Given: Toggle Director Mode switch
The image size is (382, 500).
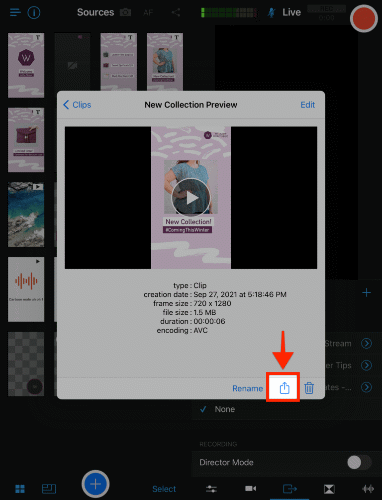Looking at the screenshot, I should tap(359, 462).
